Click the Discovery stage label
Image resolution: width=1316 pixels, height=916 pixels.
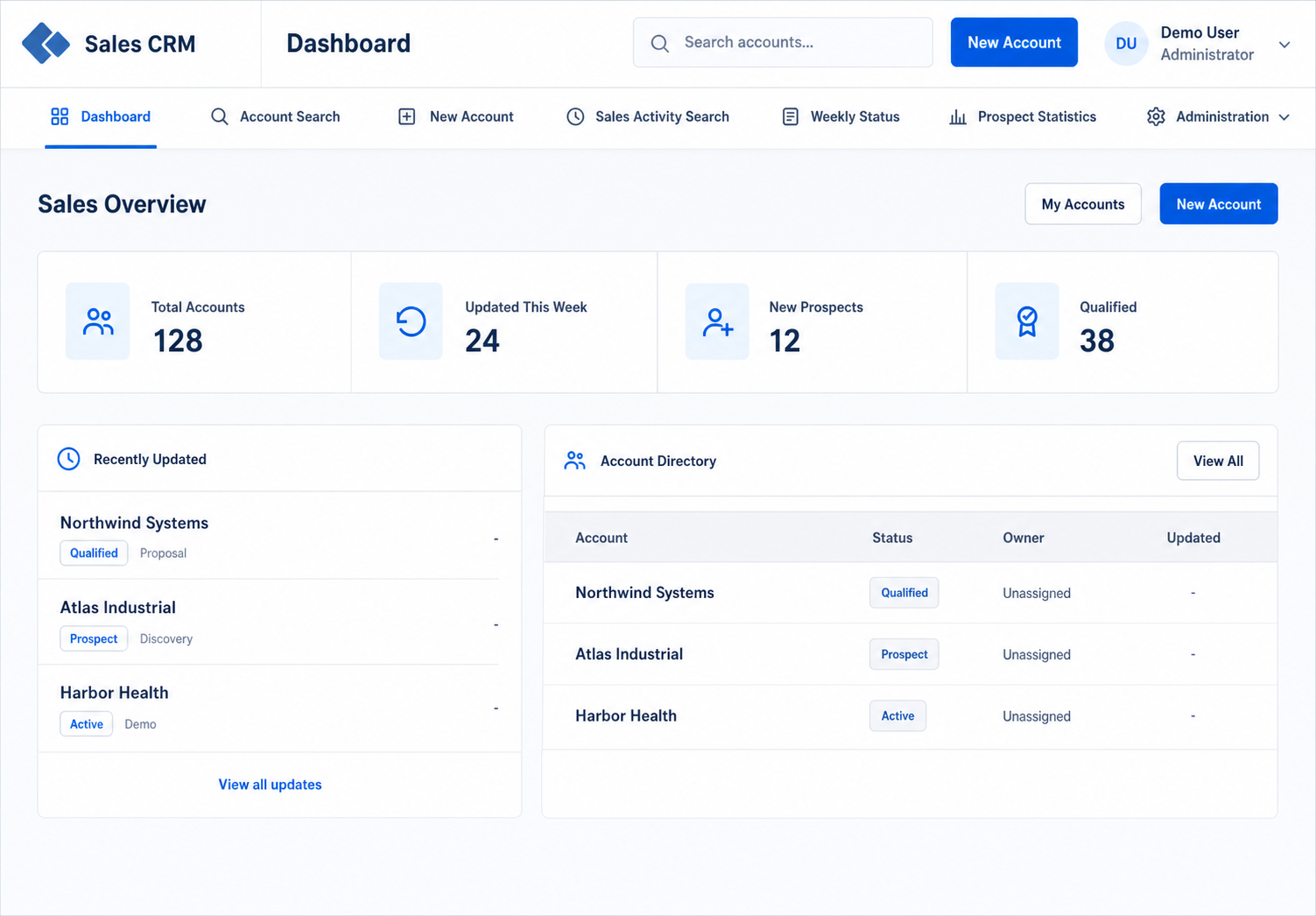165,639
